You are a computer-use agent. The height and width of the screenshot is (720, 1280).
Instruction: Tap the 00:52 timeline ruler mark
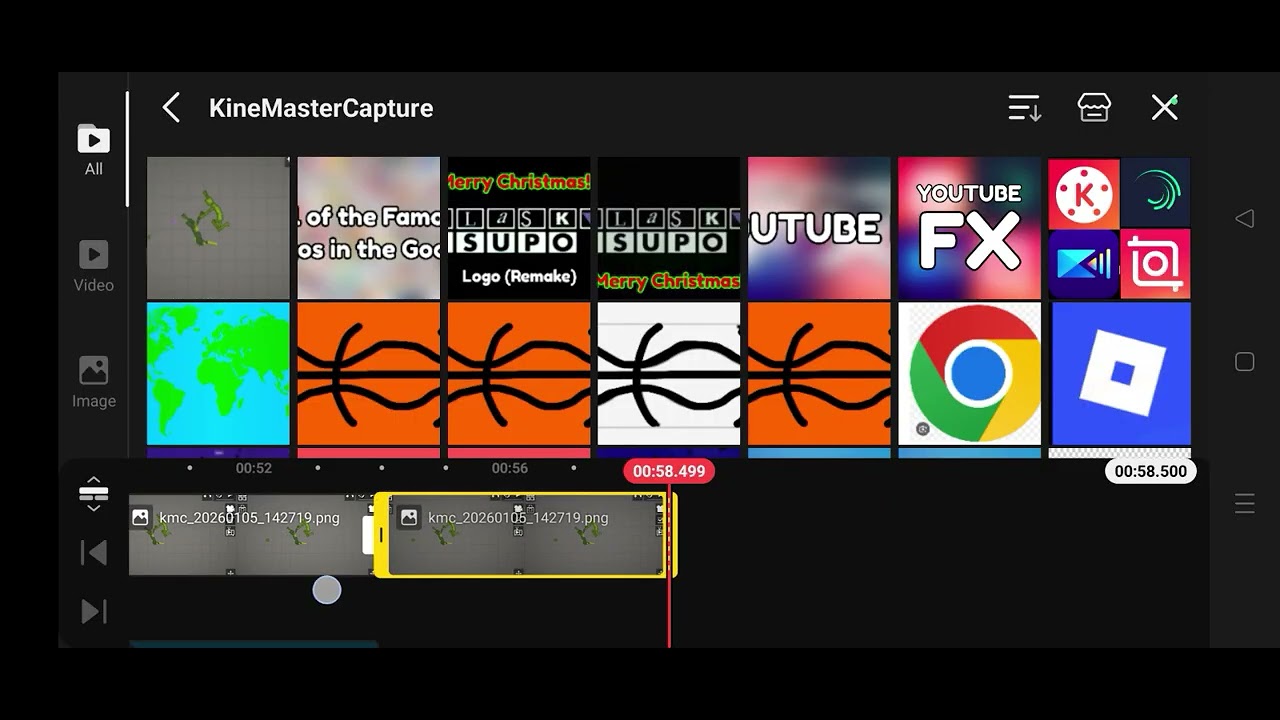click(254, 468)
